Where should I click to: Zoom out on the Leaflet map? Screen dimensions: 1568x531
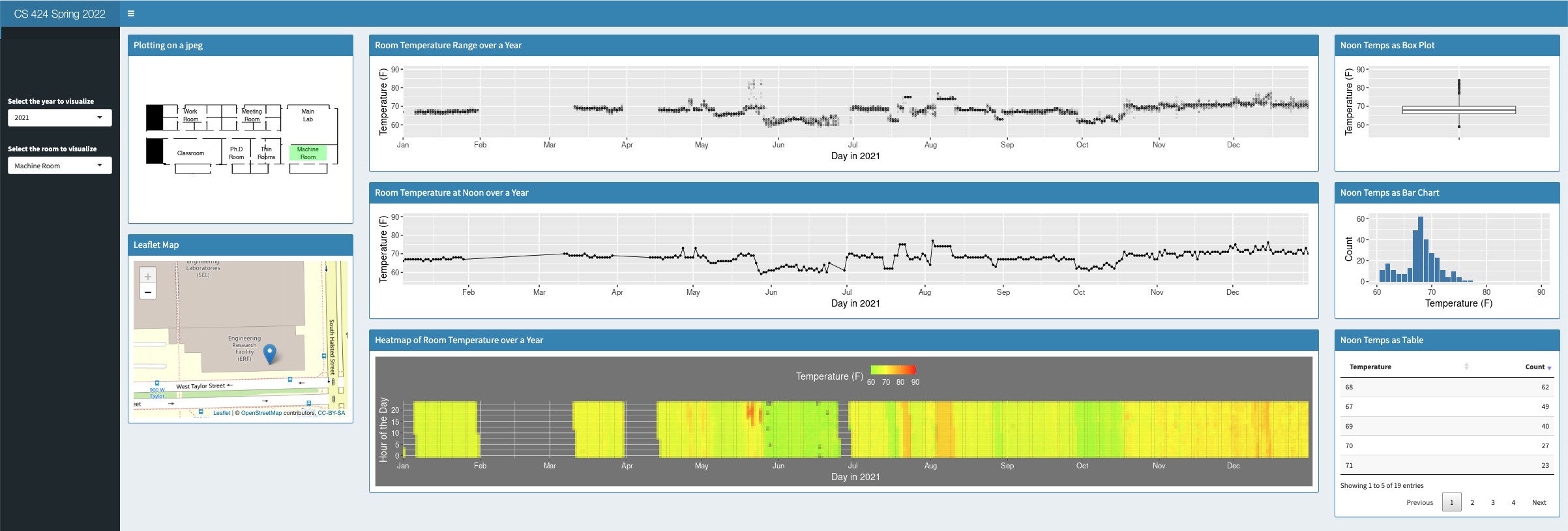(x=148, y=292)
